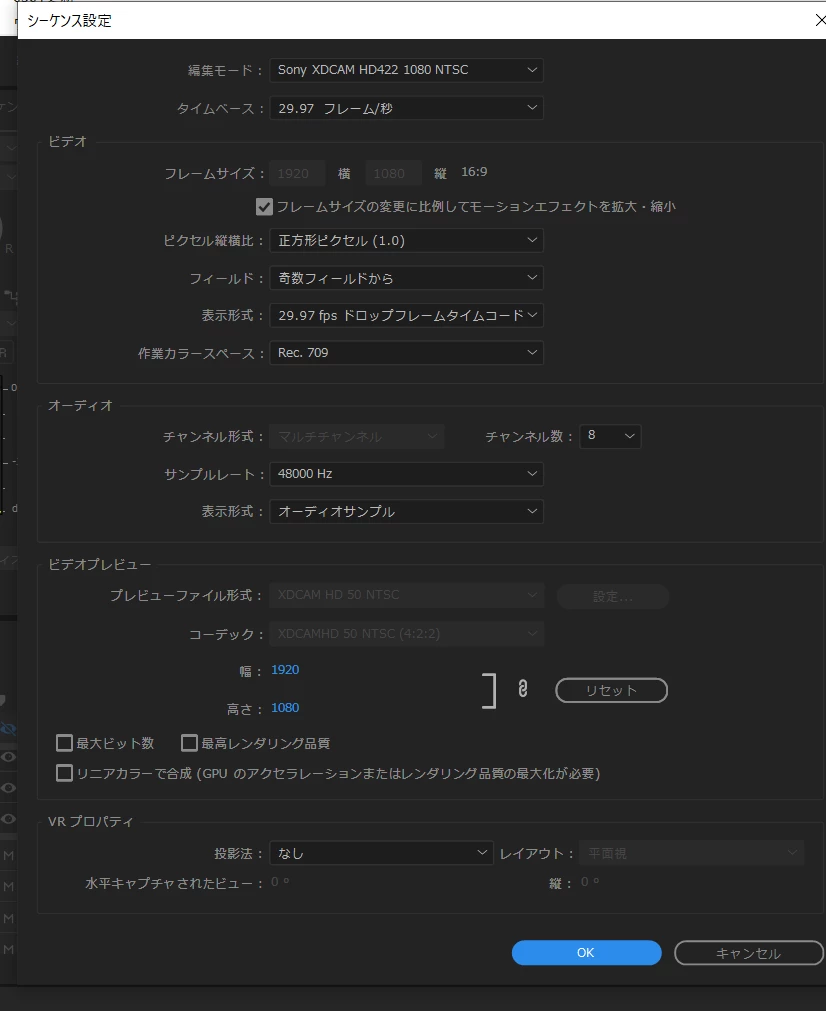
Task: Click the シーケンス設定 title text
Action: (69, 21)
